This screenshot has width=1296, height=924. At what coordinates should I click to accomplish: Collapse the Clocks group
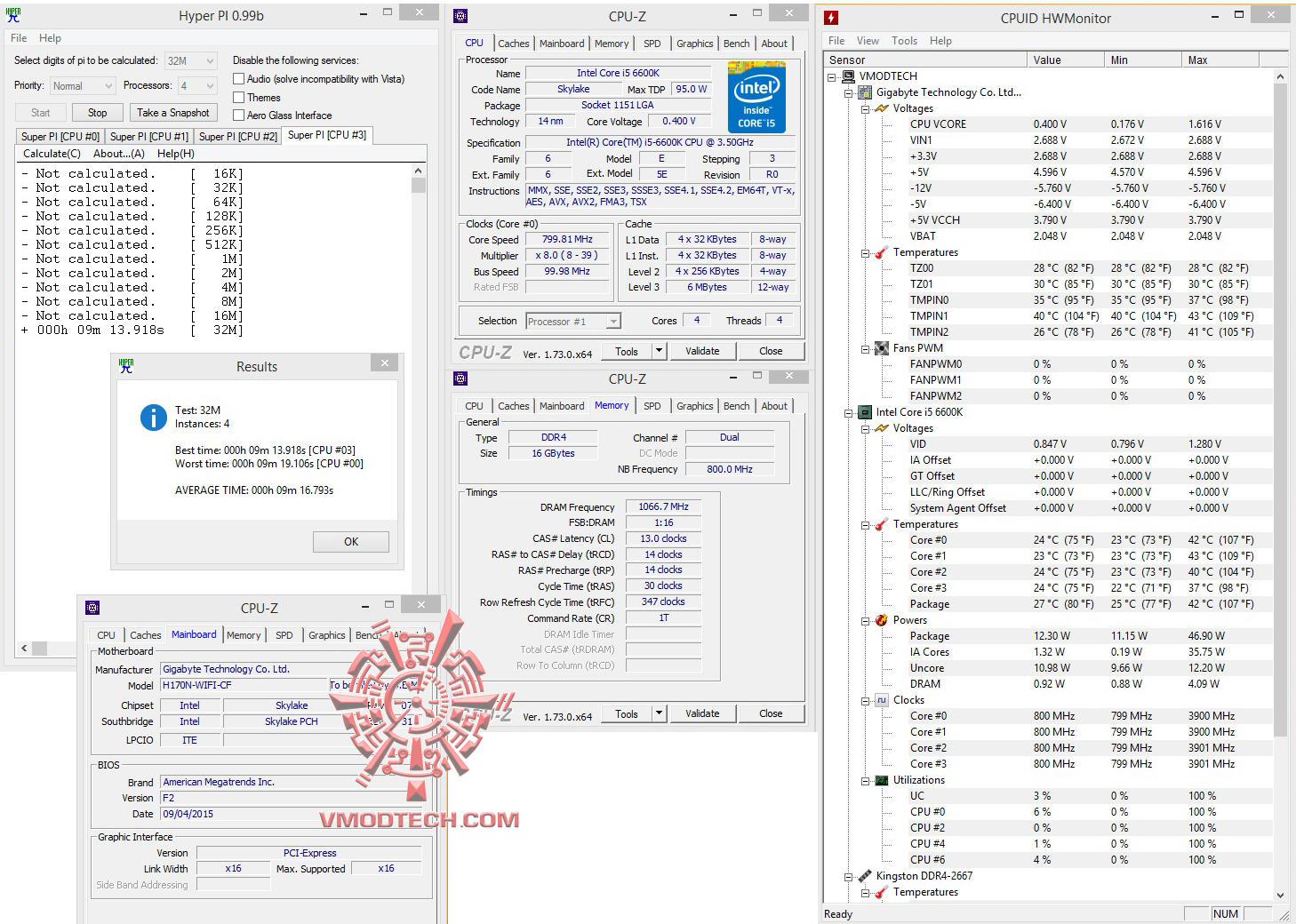865,700
